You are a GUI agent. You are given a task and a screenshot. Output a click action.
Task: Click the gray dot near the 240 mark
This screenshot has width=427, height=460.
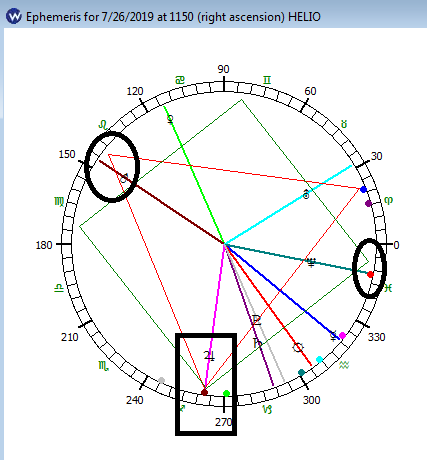(162, 380)
